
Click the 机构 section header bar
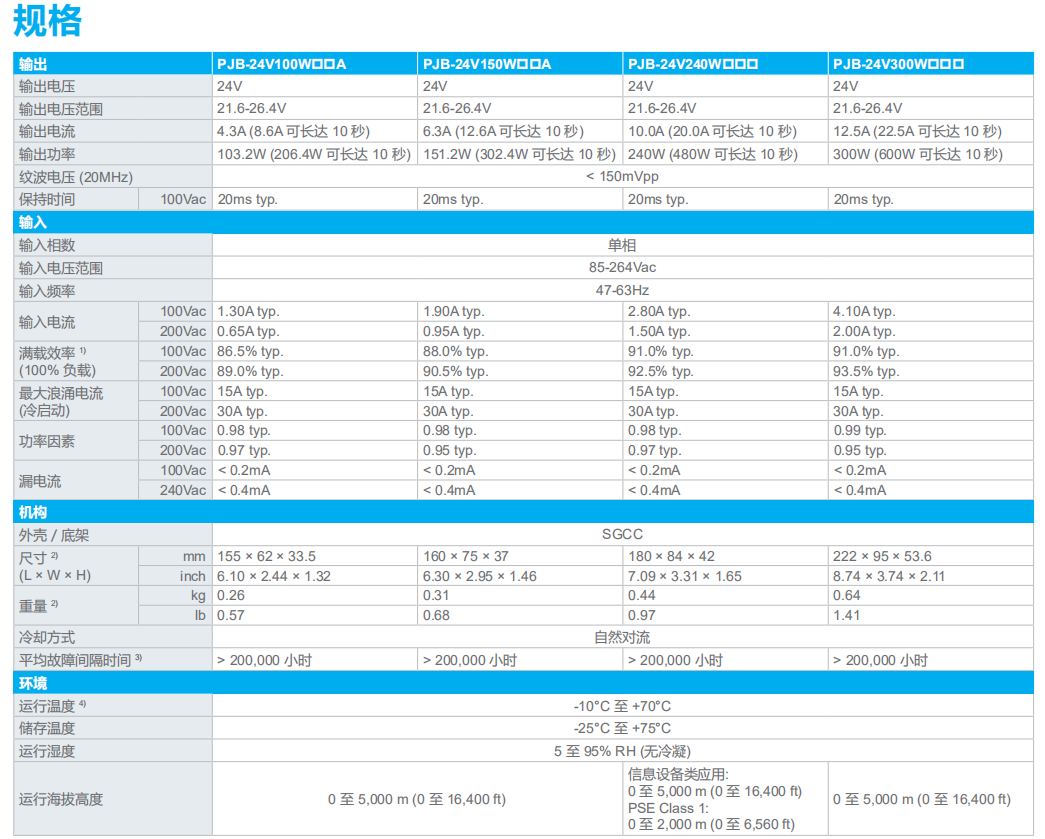pos(523,512)
